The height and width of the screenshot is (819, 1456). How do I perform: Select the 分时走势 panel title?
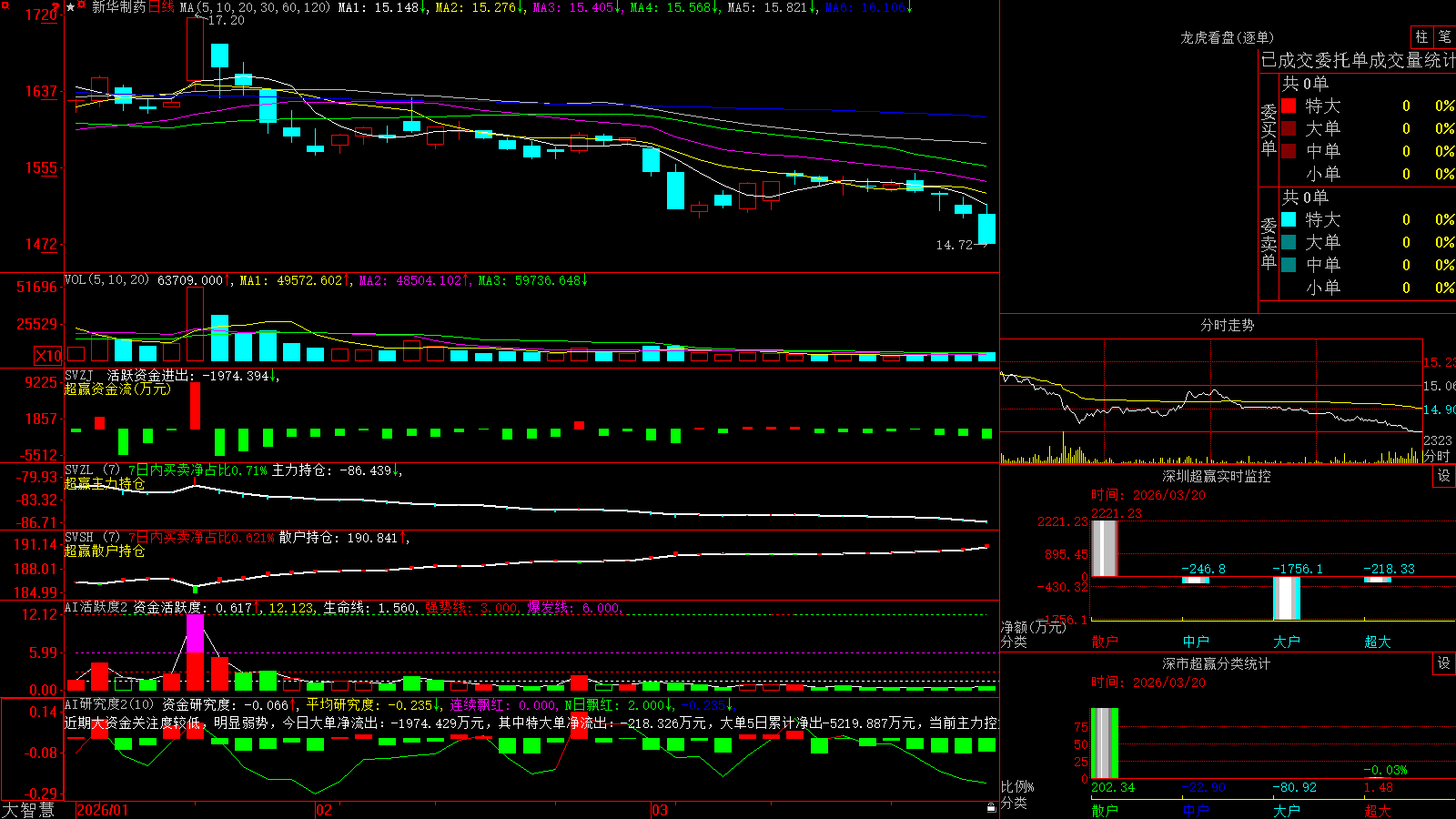coord(1227,325)
